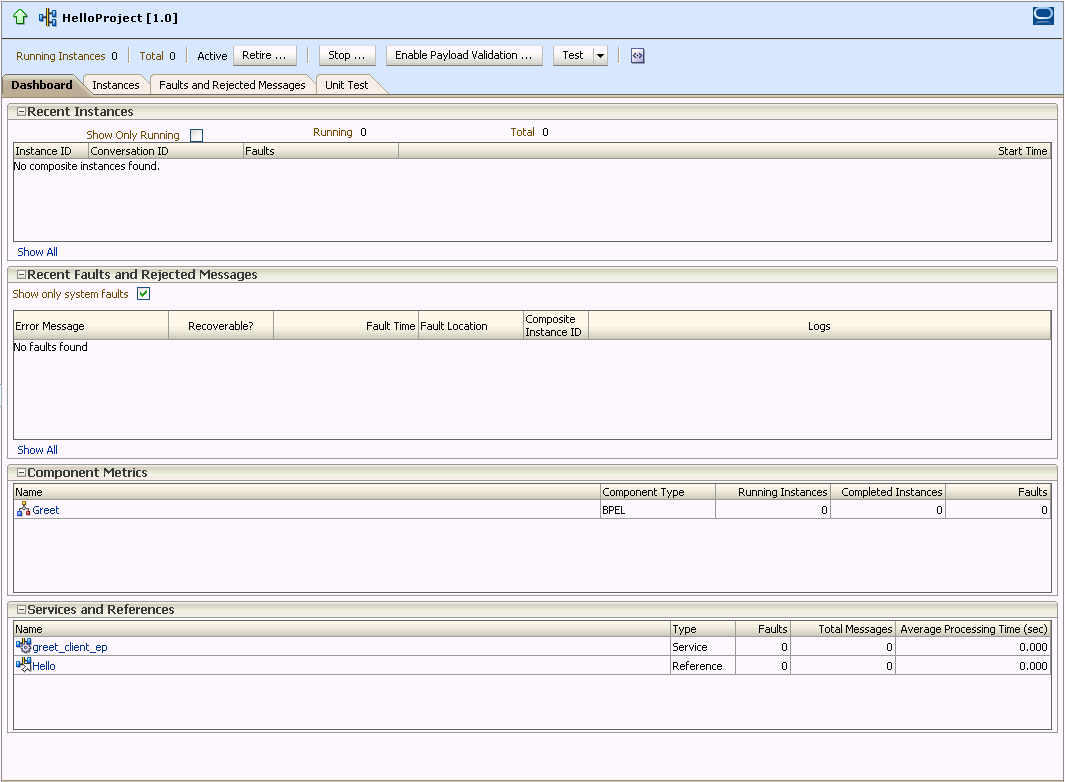Click the Active status label
The width and height of the screenshot is (1065, 782).
point(212,56)
